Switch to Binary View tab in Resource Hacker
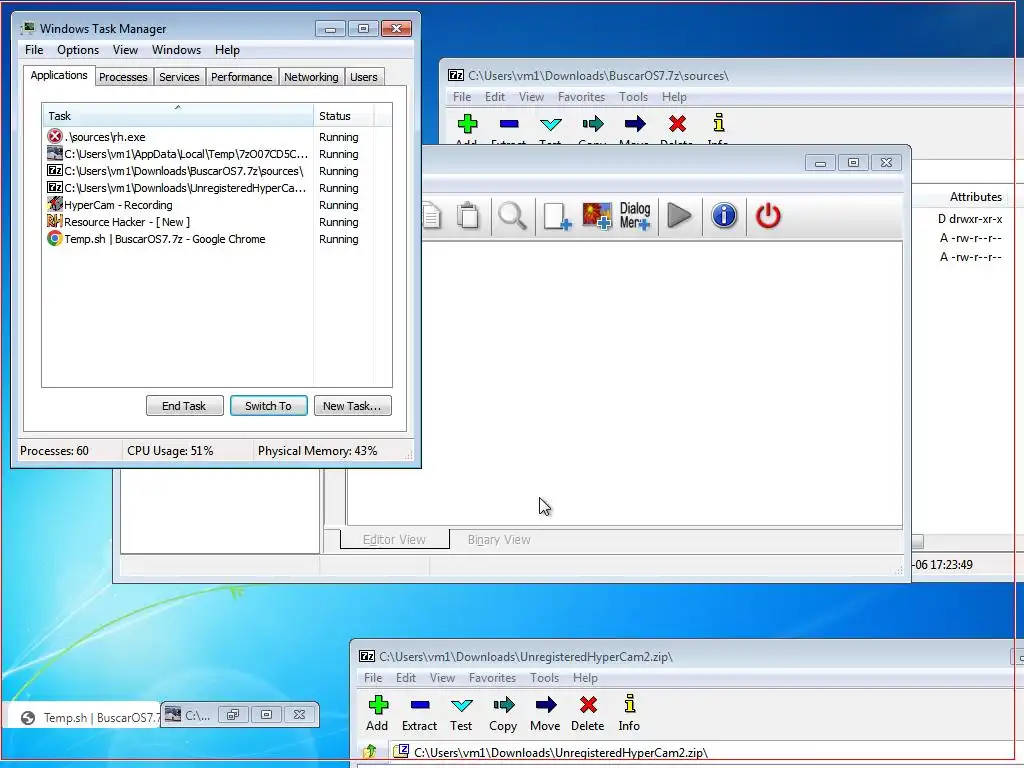Screen dimensions: 1024x768 point(499,539)
